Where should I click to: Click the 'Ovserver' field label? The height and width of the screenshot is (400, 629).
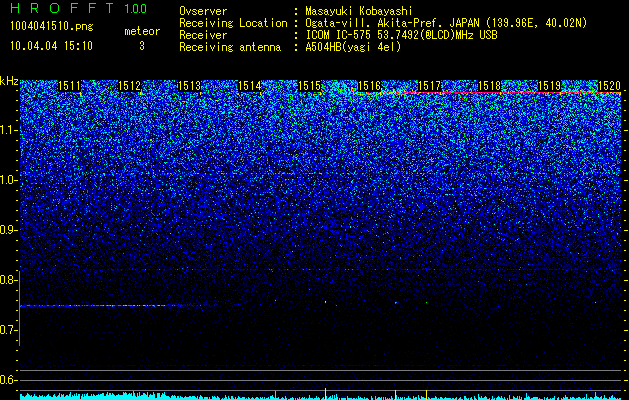point(203,11)
